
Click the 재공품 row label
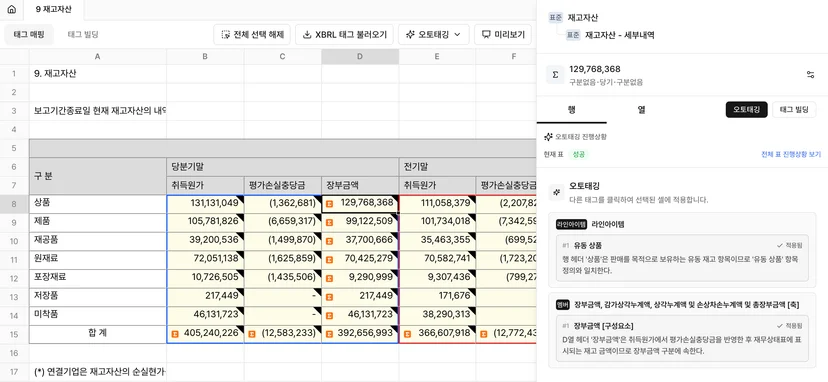click(98, 241)
